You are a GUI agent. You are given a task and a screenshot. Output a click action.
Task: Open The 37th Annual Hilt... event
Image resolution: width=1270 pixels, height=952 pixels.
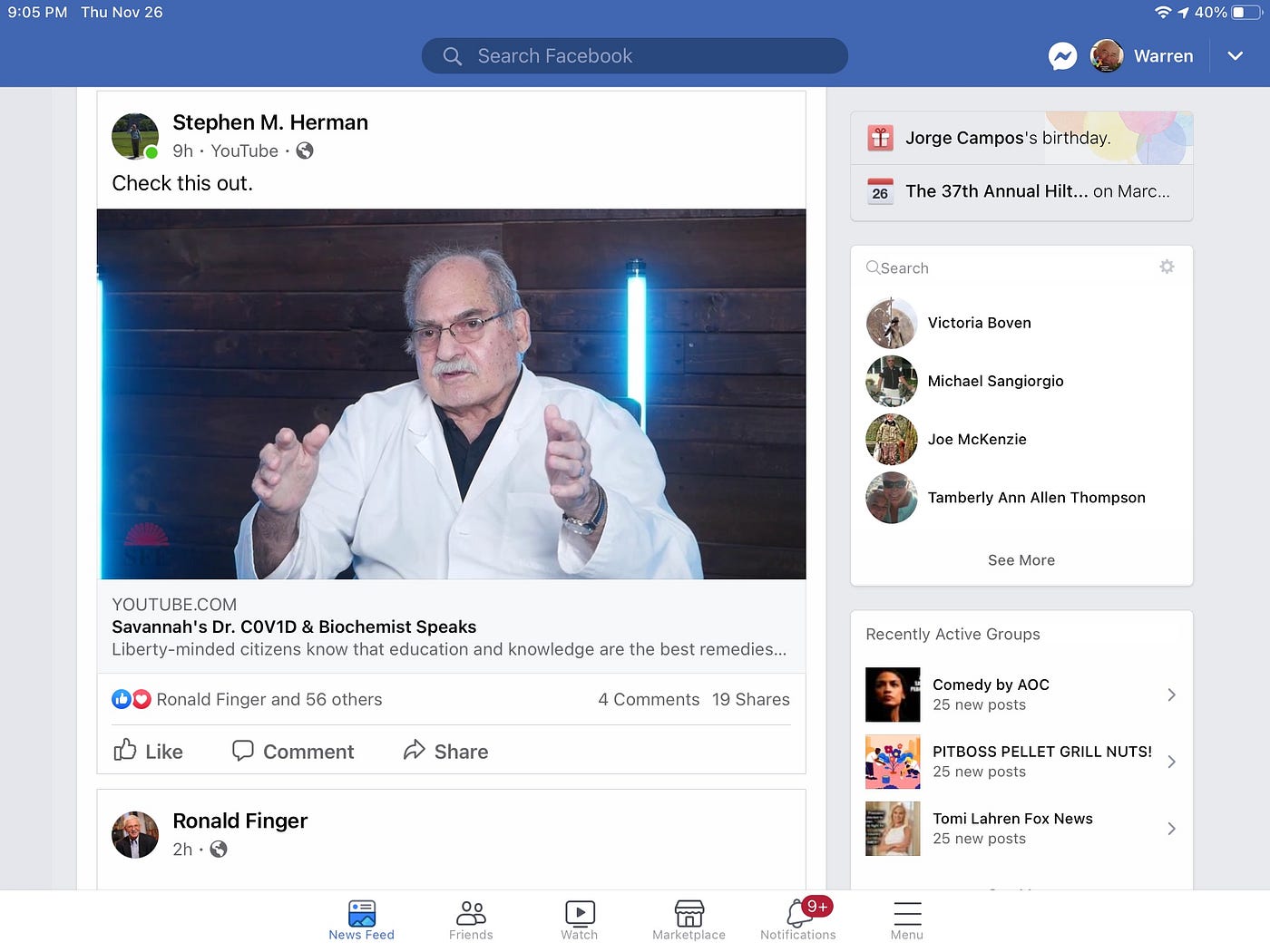[1021, 191]
